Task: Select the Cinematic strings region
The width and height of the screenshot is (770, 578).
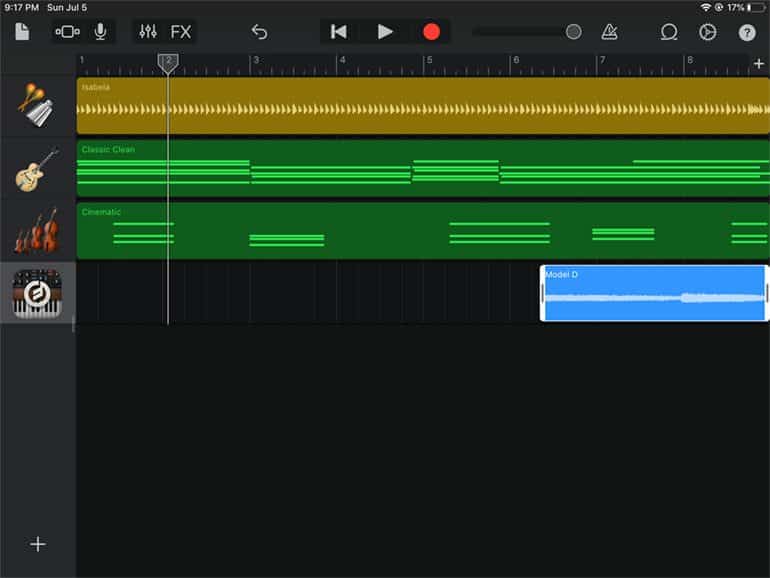Action: pyautogui.click(x=423, y=231)
